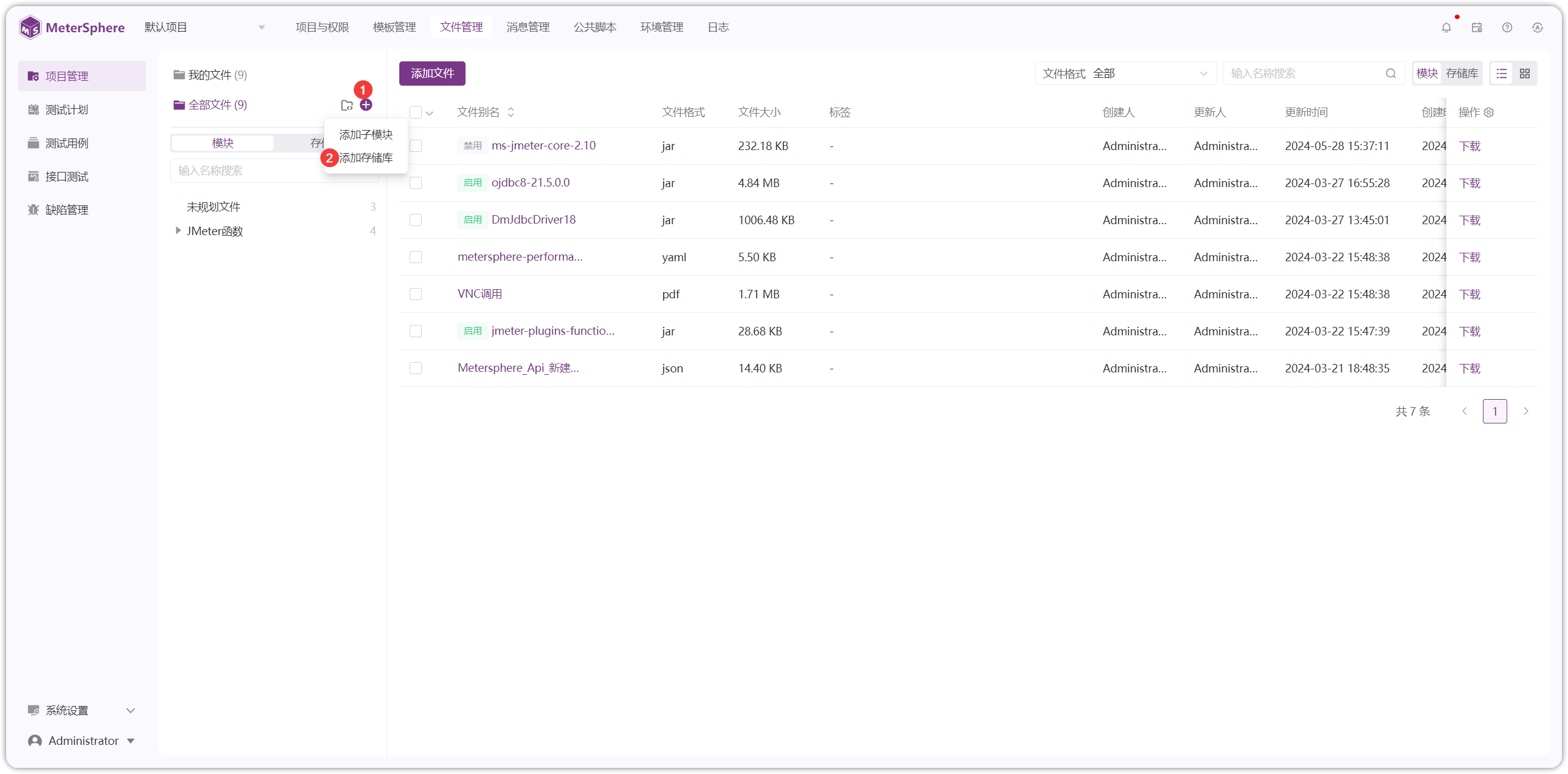
Task: Switch to list view icon
Action: (x=1502, y=74)
